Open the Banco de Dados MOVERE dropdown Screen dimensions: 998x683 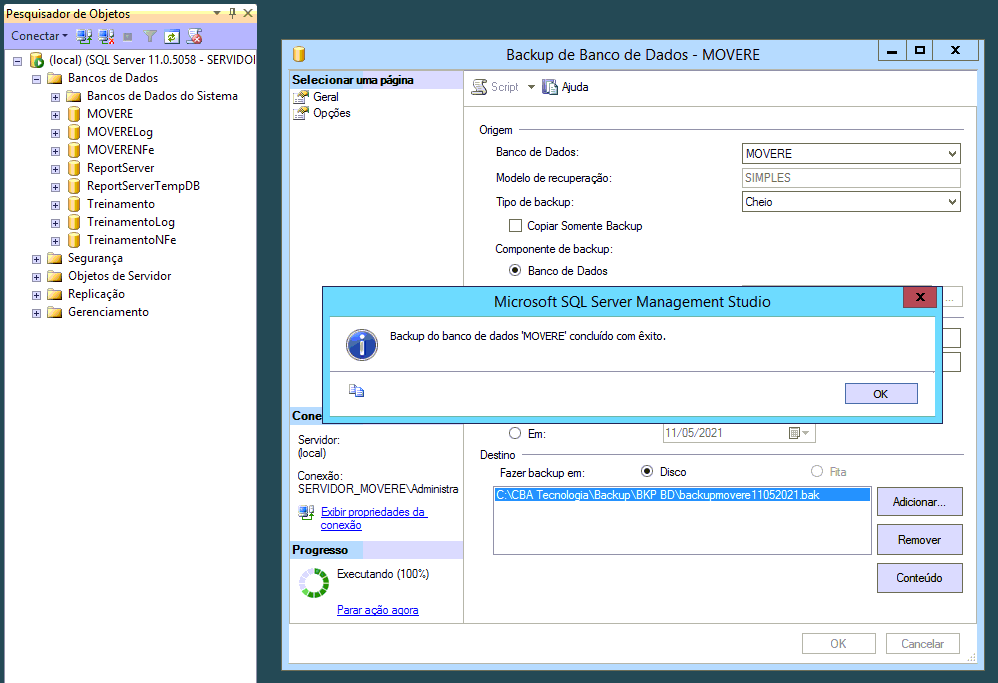[x=952, y=153]
